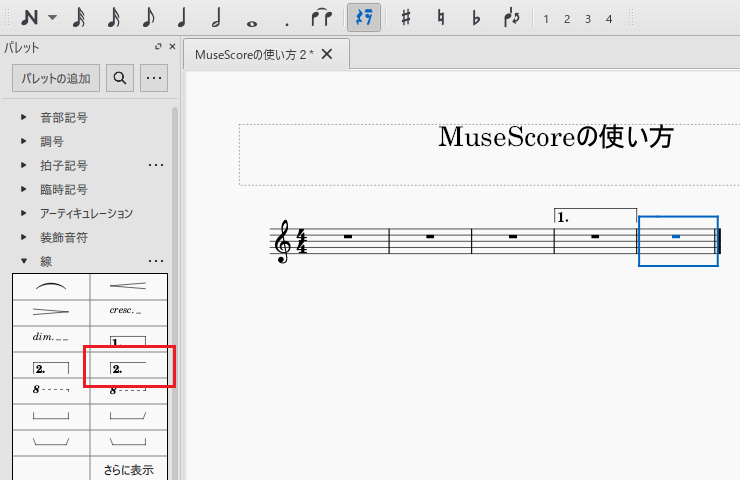Select voice 3
Viewport: 740px width, 480px height.
pos(588,19)
